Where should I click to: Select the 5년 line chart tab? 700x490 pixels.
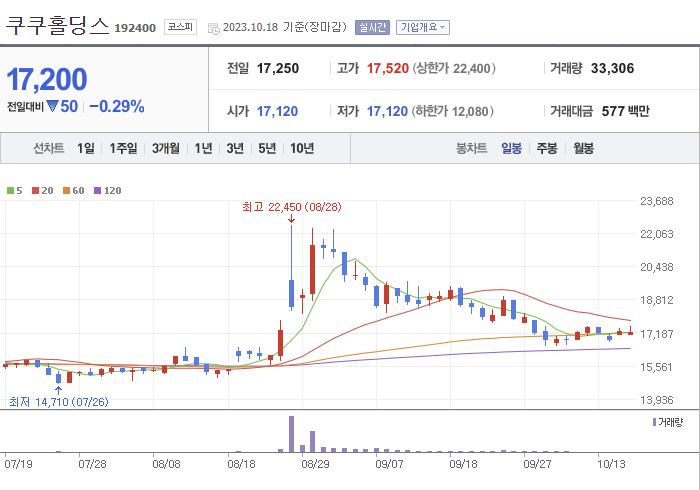[267, 148]
